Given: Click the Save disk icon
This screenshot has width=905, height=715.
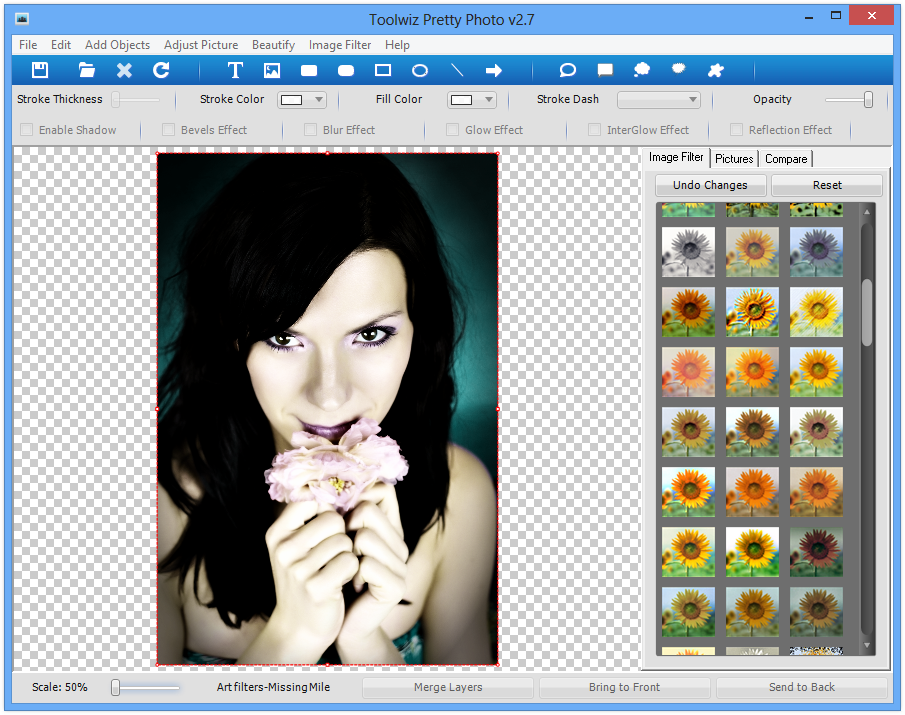Looking at the screenshot, I should click(40, 70).
